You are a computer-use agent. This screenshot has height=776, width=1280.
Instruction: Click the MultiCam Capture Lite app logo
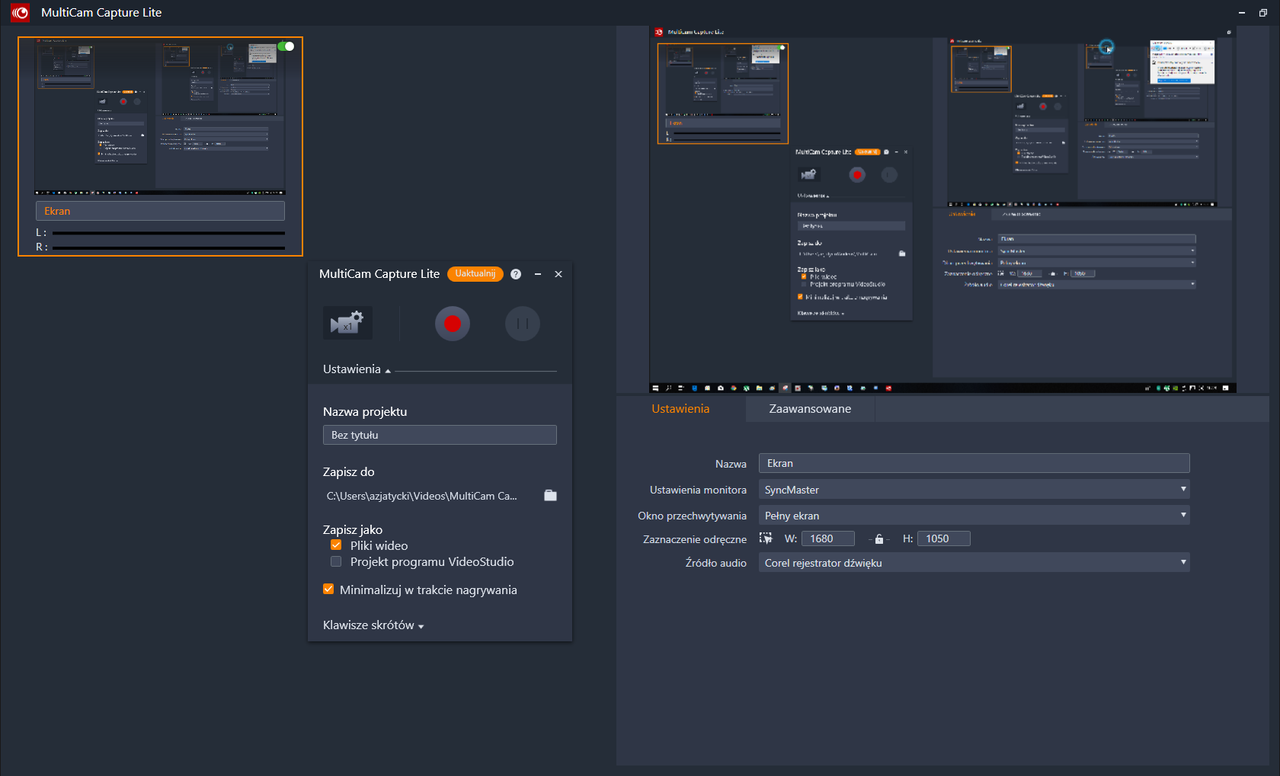pos(19,13)
